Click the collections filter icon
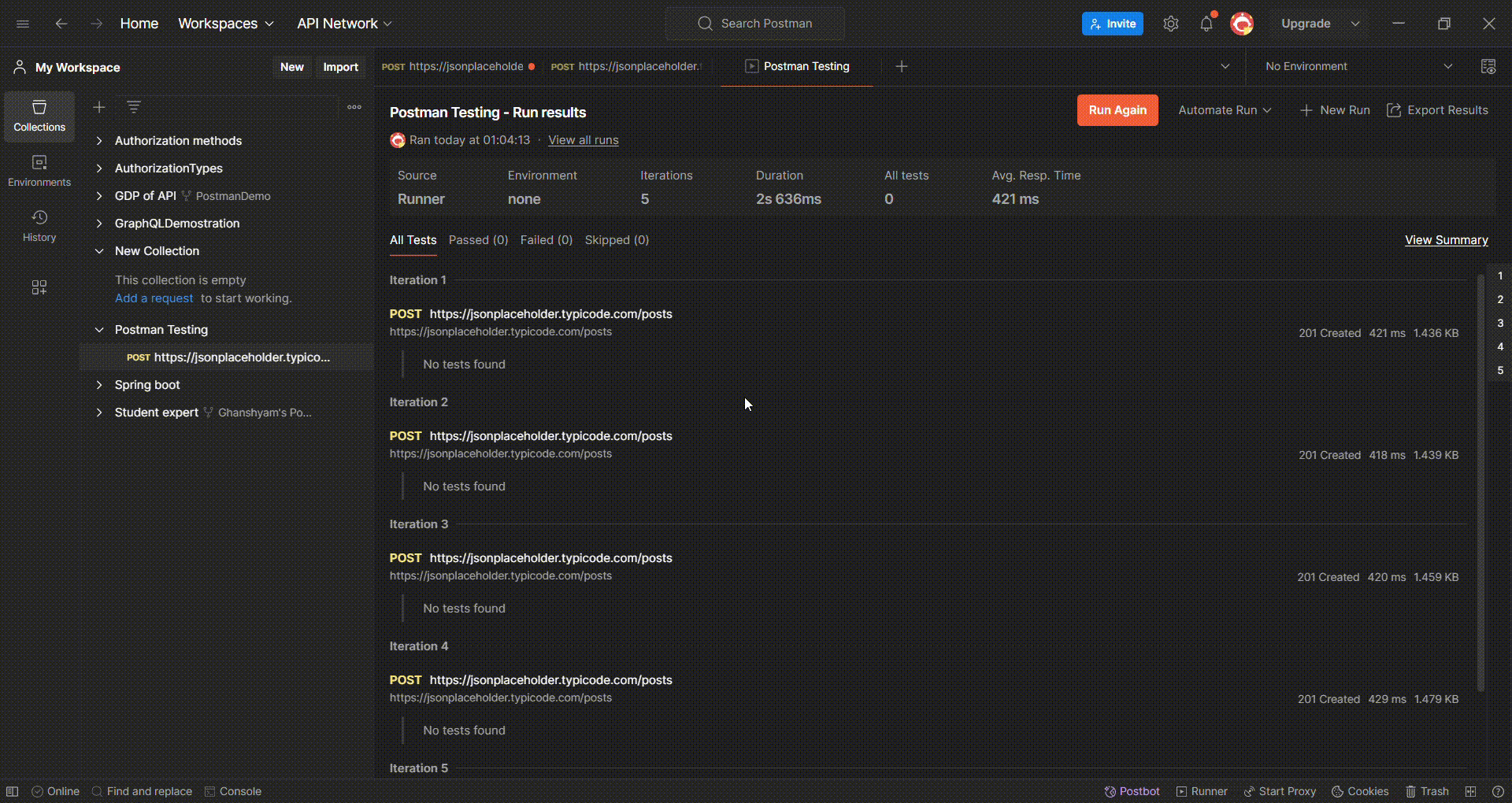1512x803 pixels. [x=134, y=107]
